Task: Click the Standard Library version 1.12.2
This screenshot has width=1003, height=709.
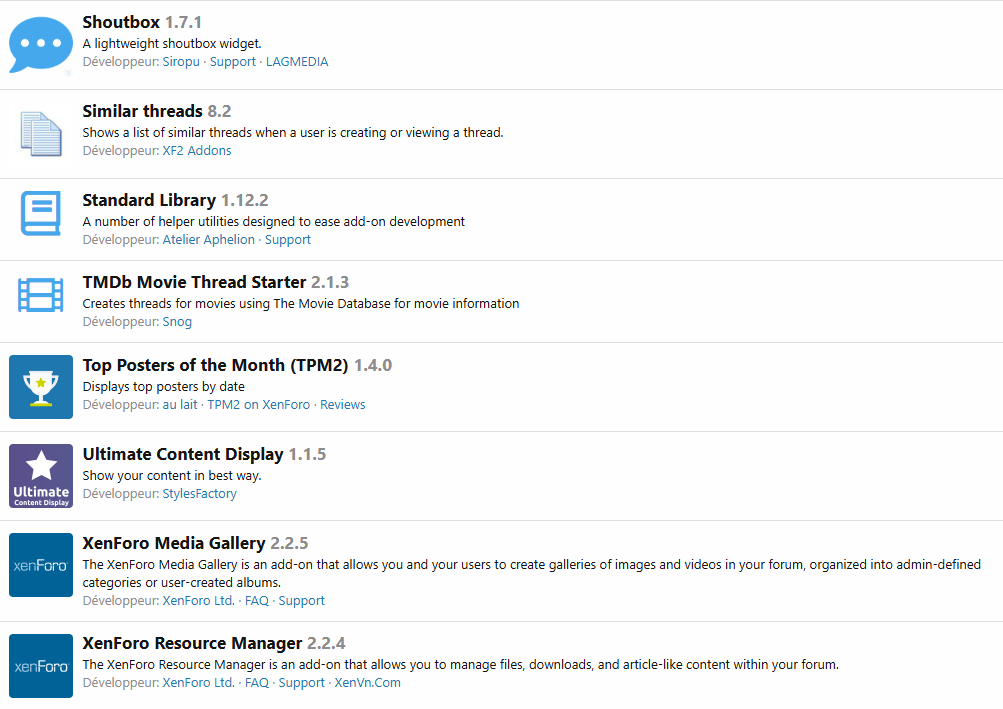Action: (245, 200)
